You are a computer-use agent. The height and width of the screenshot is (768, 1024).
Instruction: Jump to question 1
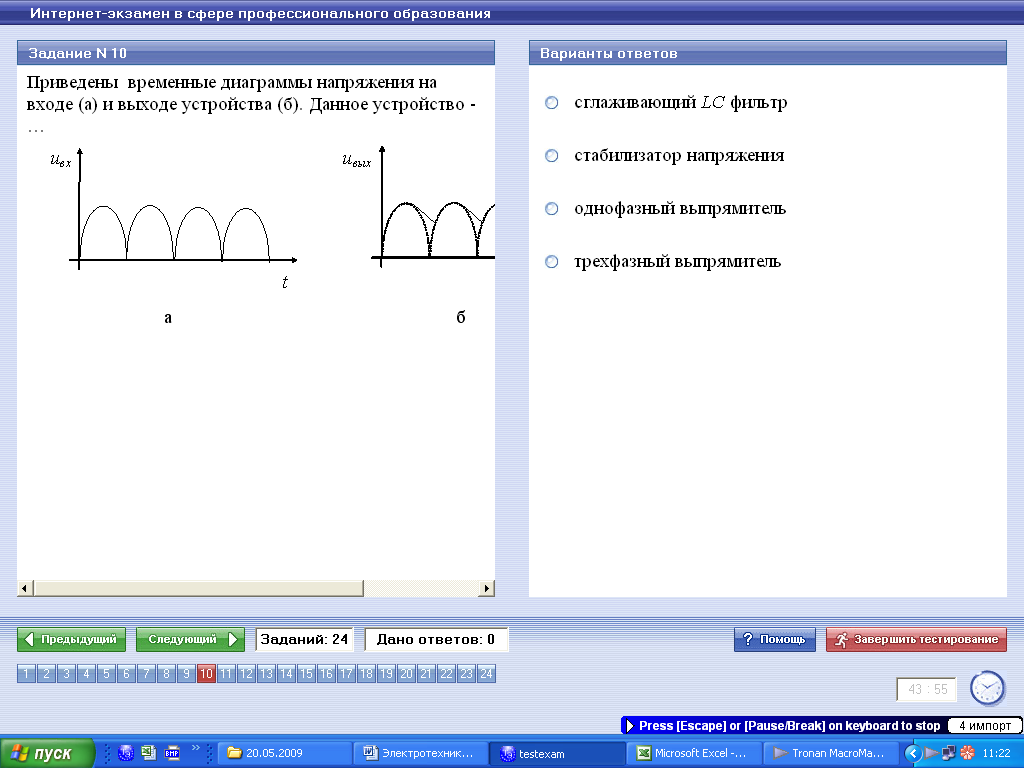[26, 673]
